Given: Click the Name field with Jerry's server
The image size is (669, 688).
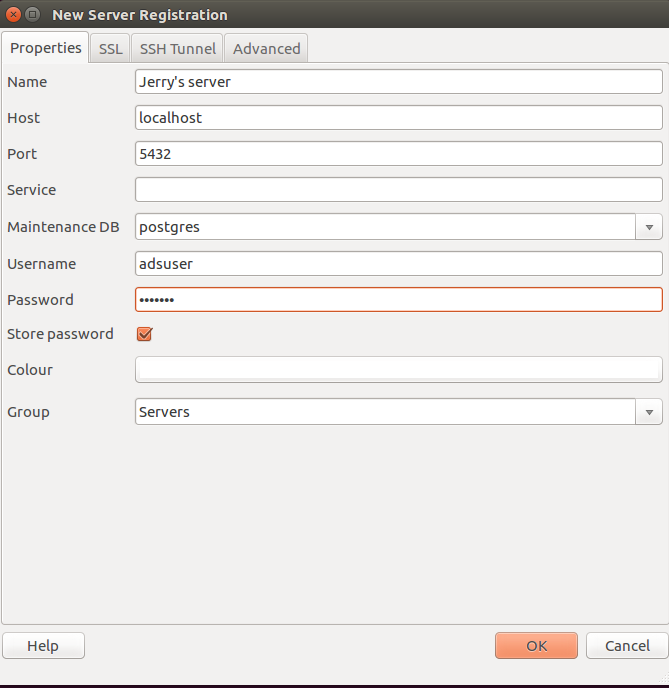Looking at the screenshot, I should point(399,82).
